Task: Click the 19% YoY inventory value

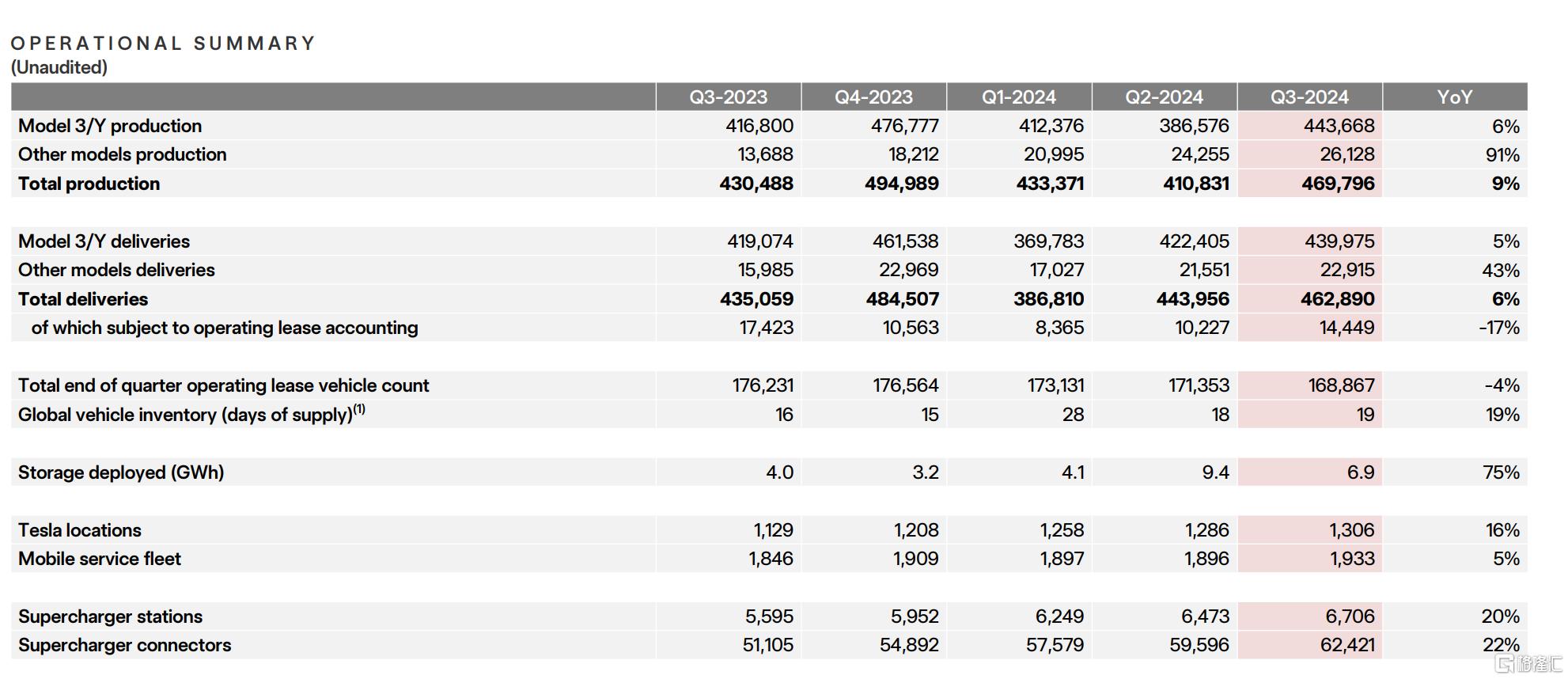Action: pyautogui.click(x=1502, y=415)
